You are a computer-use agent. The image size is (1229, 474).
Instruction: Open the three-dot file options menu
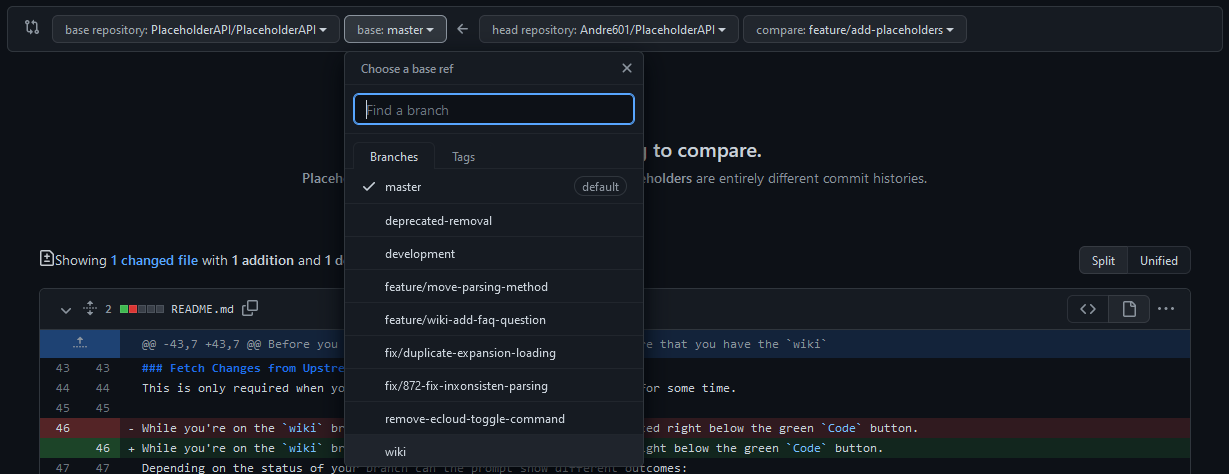(1166, 309)
